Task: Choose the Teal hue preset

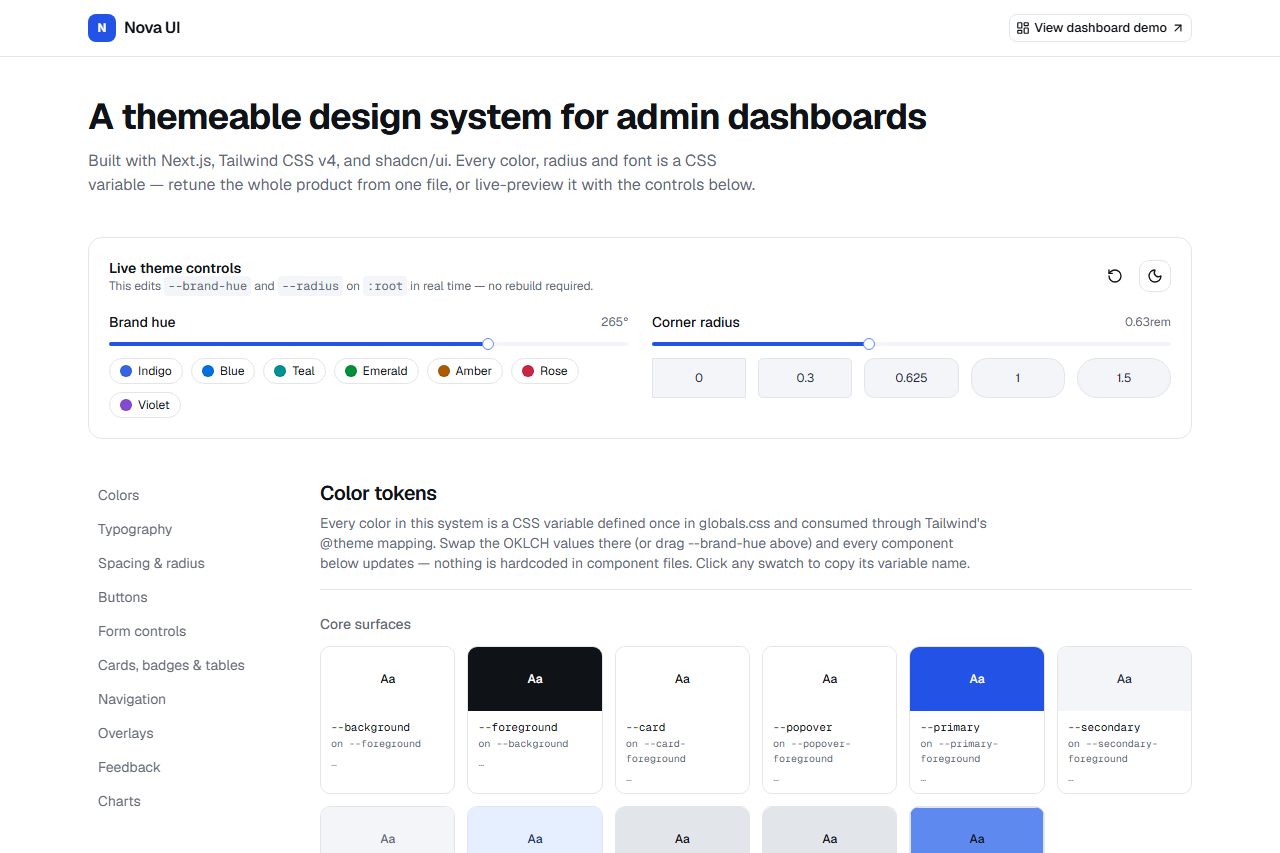Action: tap(294, 371)
